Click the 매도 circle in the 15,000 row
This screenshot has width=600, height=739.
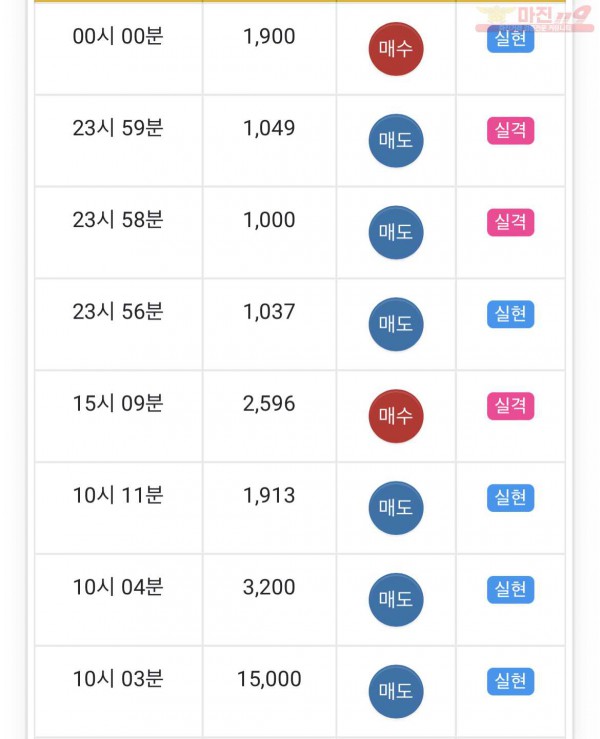(x=396, y=691)
